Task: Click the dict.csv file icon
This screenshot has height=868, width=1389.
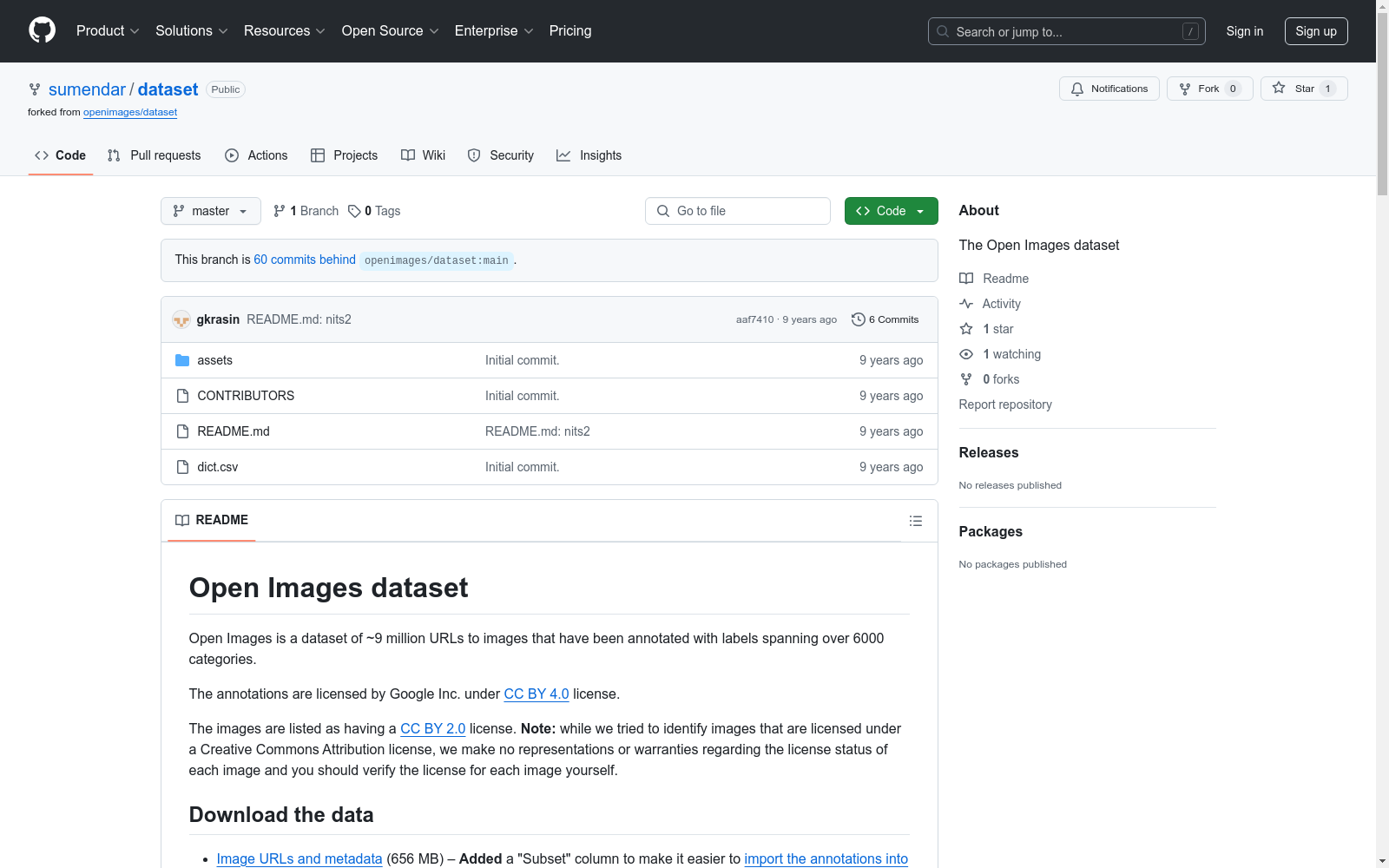Action: point(182,467)
